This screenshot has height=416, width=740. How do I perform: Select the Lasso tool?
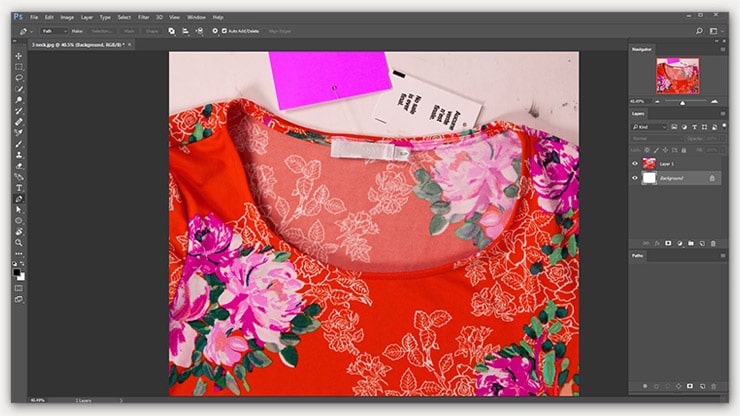click(19, 78)
